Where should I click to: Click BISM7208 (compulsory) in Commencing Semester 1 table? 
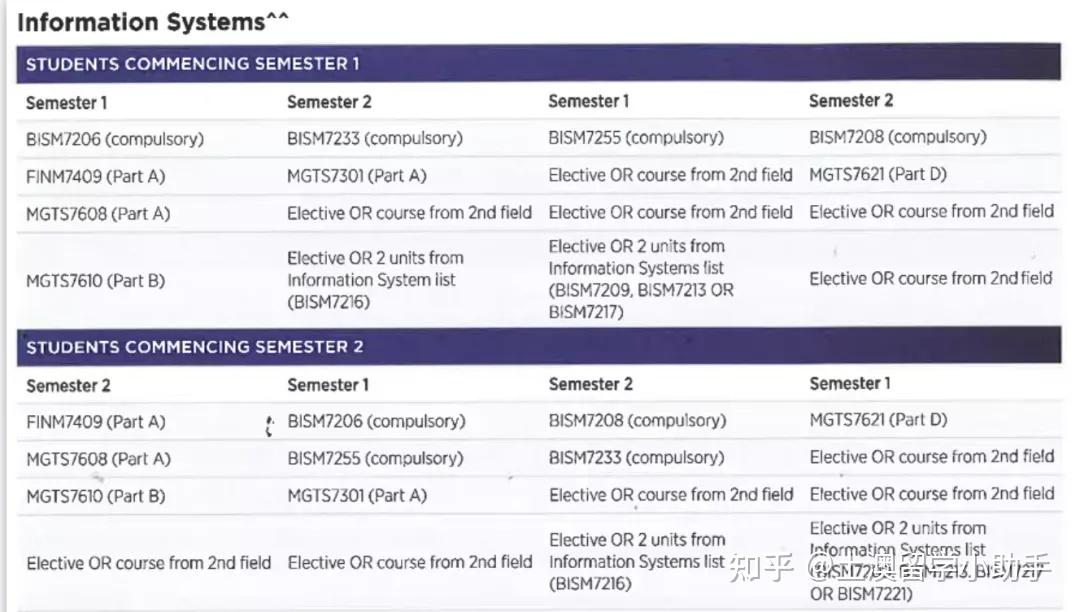897,137
